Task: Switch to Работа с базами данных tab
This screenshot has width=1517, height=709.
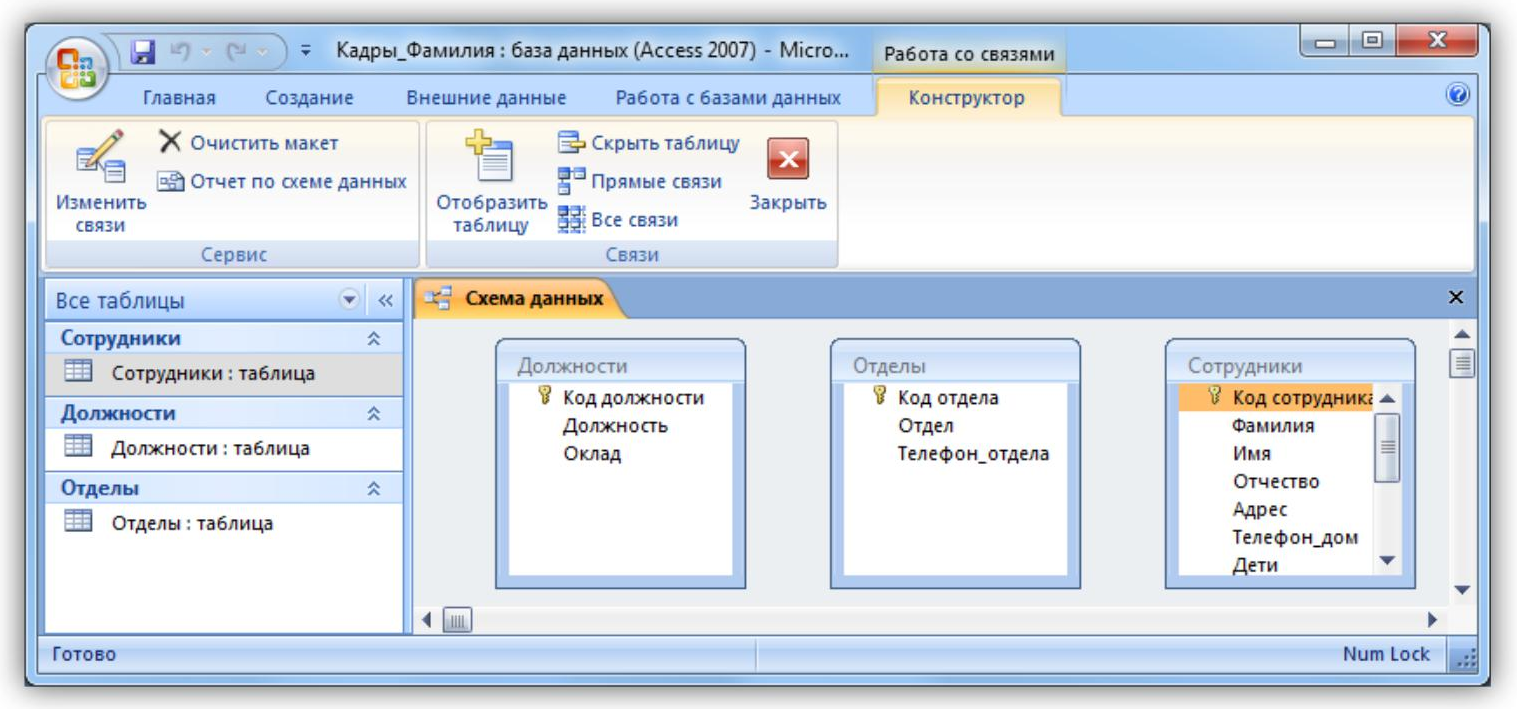Action: (x=728, y=98)
